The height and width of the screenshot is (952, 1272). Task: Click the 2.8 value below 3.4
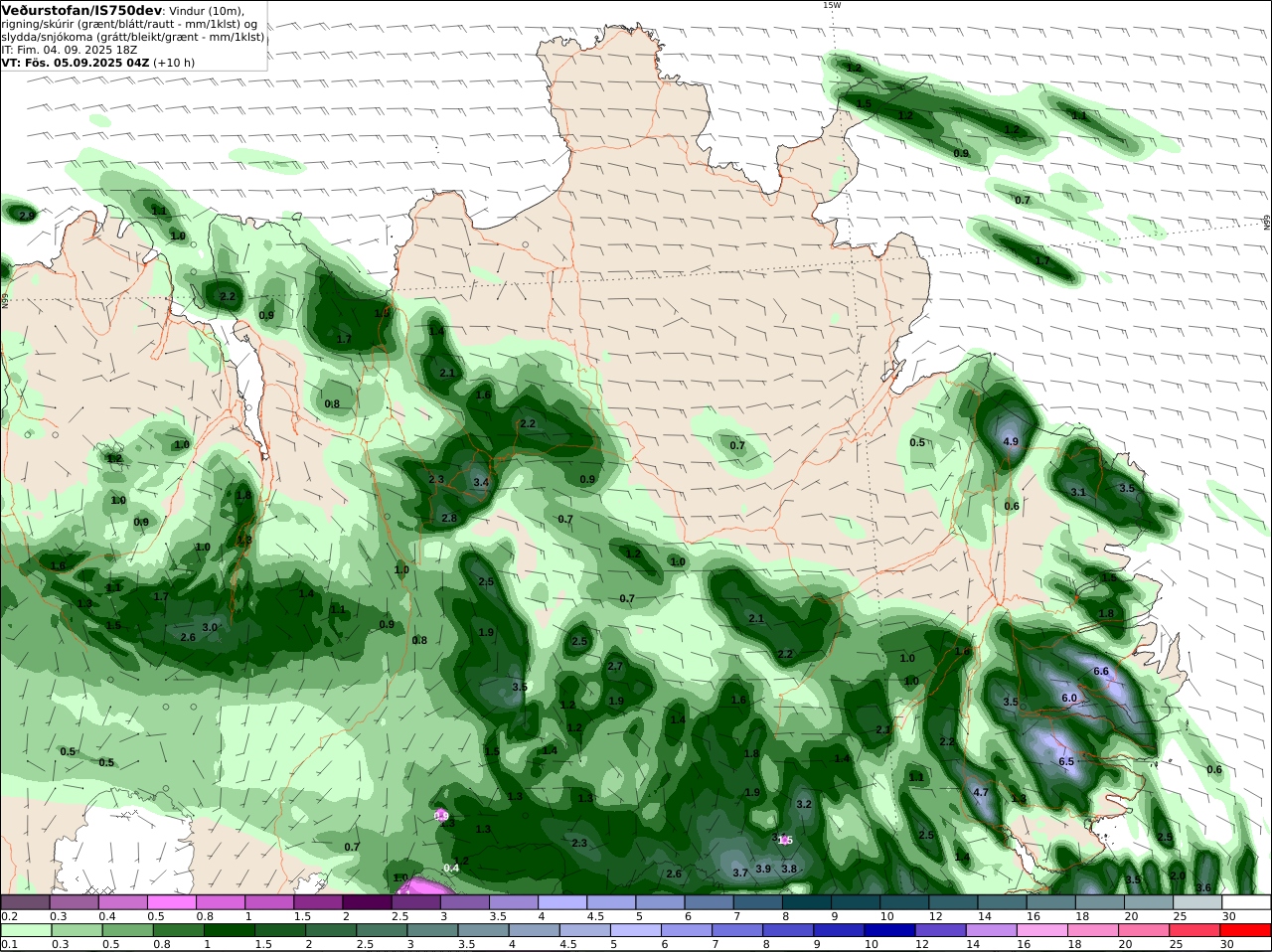point(449,519)
